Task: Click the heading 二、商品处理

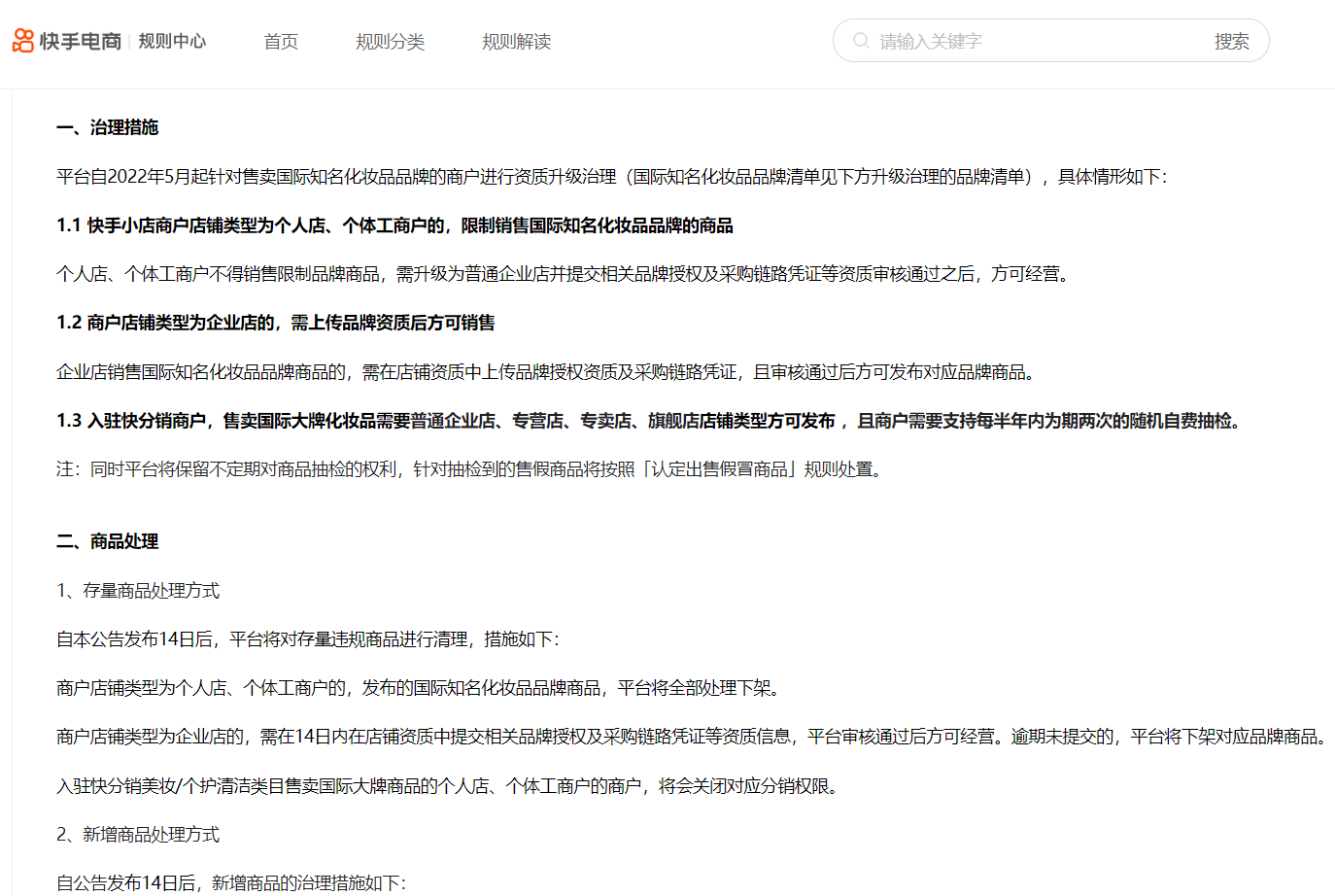Action: (107, 541)
